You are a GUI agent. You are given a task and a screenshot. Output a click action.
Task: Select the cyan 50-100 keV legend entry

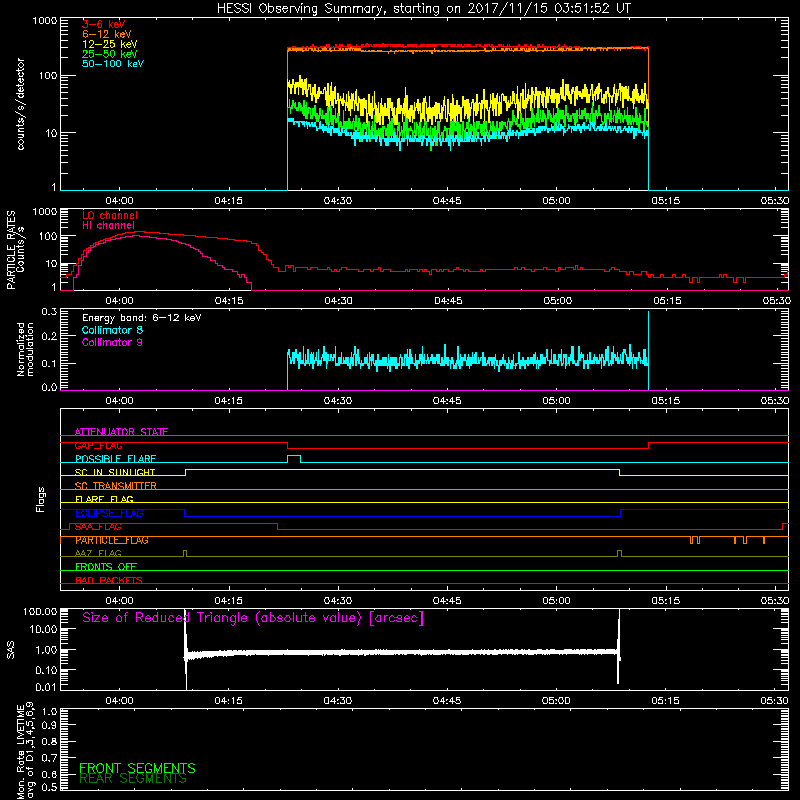[x=113, y=64]
